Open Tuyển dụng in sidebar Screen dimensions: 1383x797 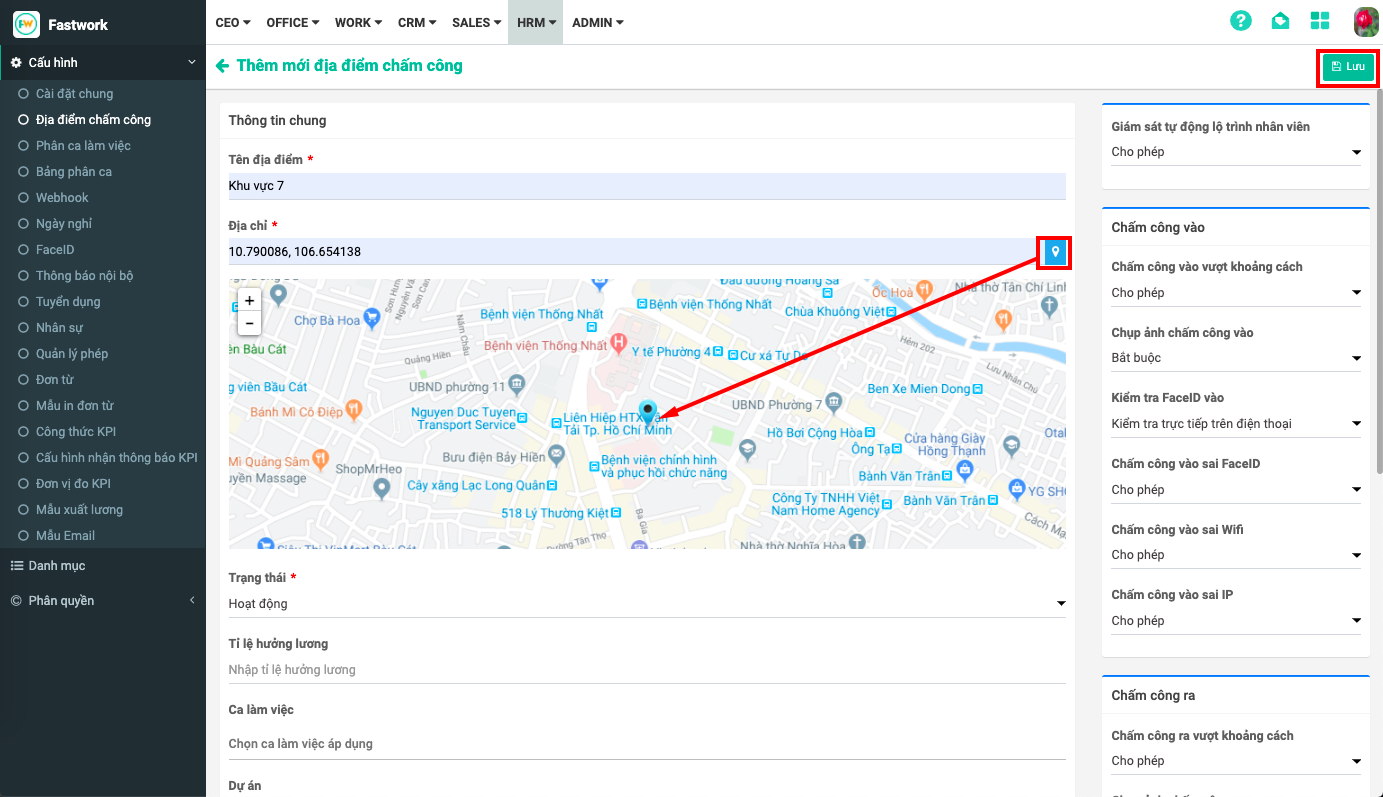(x=68, y=302)
